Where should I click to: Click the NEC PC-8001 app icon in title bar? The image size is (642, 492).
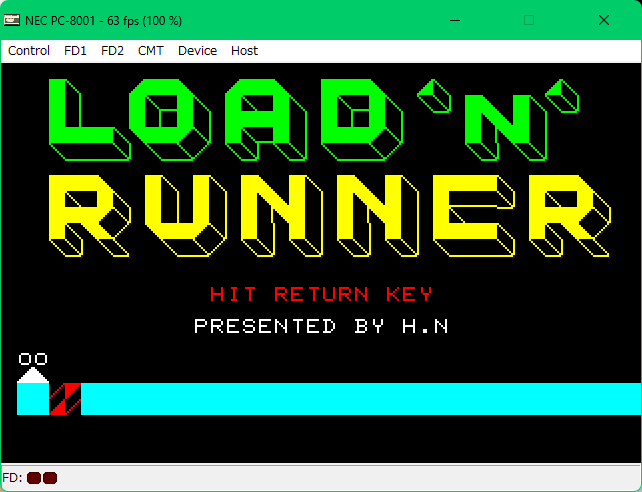click(x=12, y=20)
